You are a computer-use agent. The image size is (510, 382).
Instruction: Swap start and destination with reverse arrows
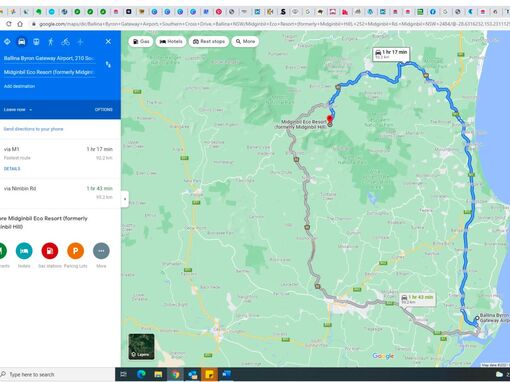coord(108,64)
